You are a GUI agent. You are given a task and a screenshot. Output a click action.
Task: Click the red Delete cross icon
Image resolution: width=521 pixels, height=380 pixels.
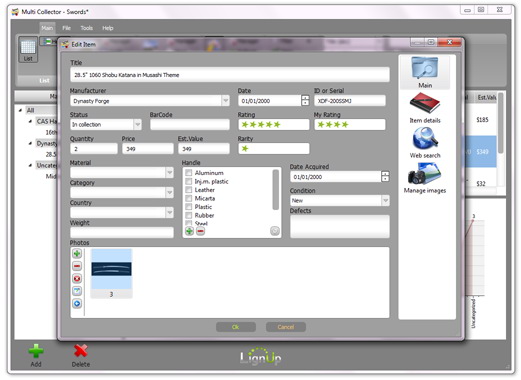81,351
